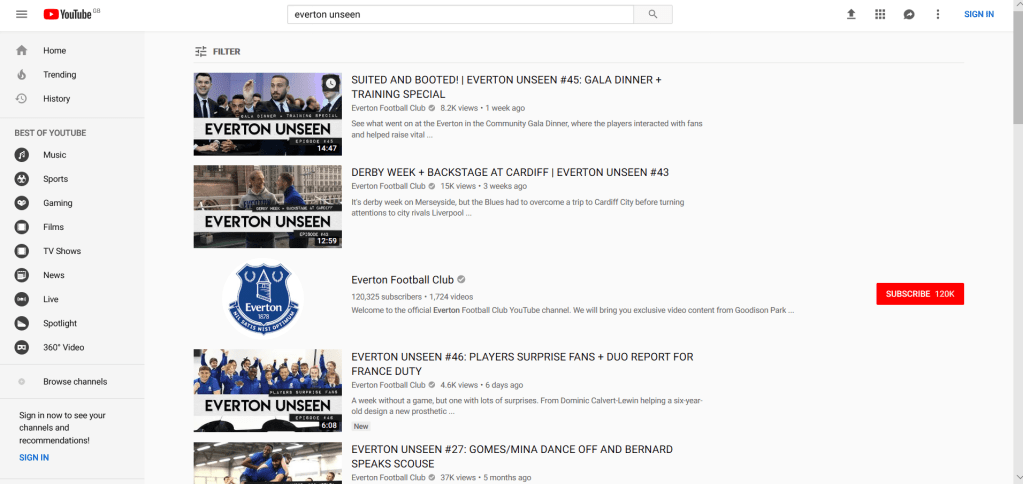This screenshot has width=1023, height=484.
Task: Open the hamburger guide menu
Action: coord(22,14)
